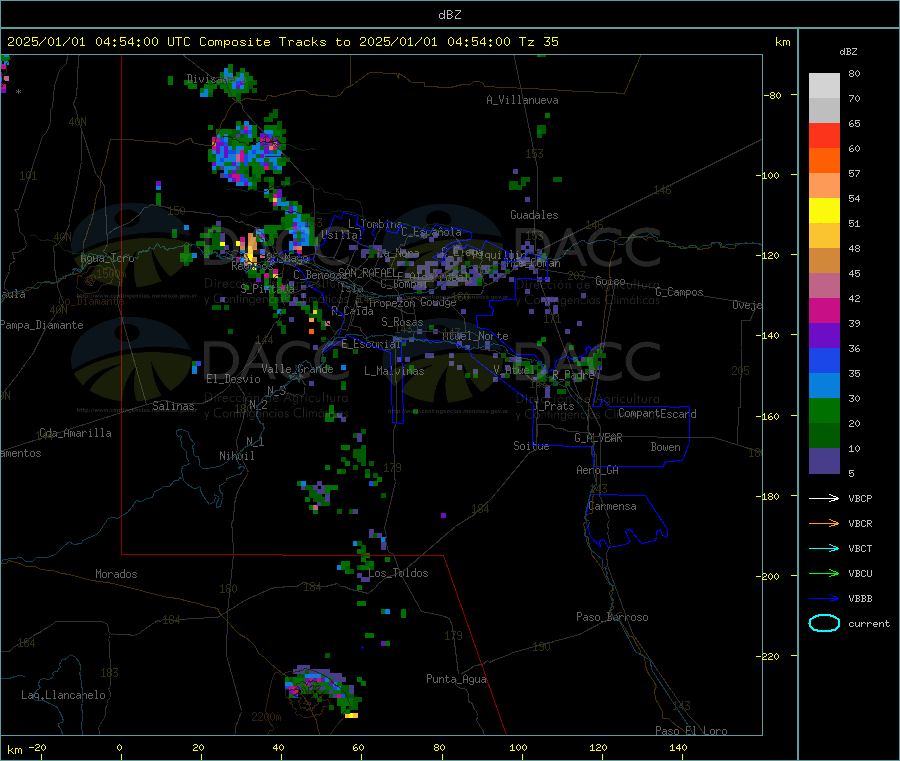Click the Carmensa map label
The width and height of the screenshot is (900, 761).
click(x=612, y=506)
